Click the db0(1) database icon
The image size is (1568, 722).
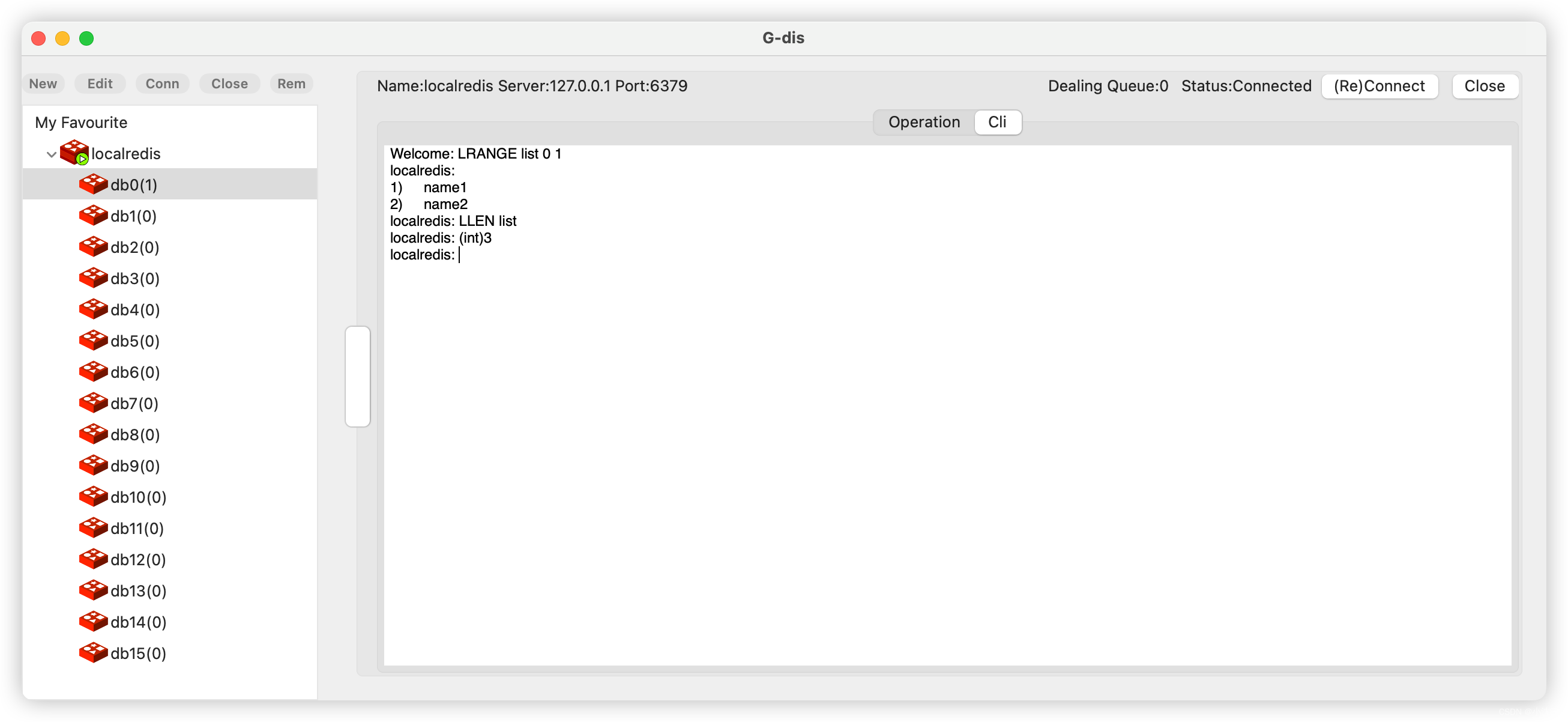[94, 184]
